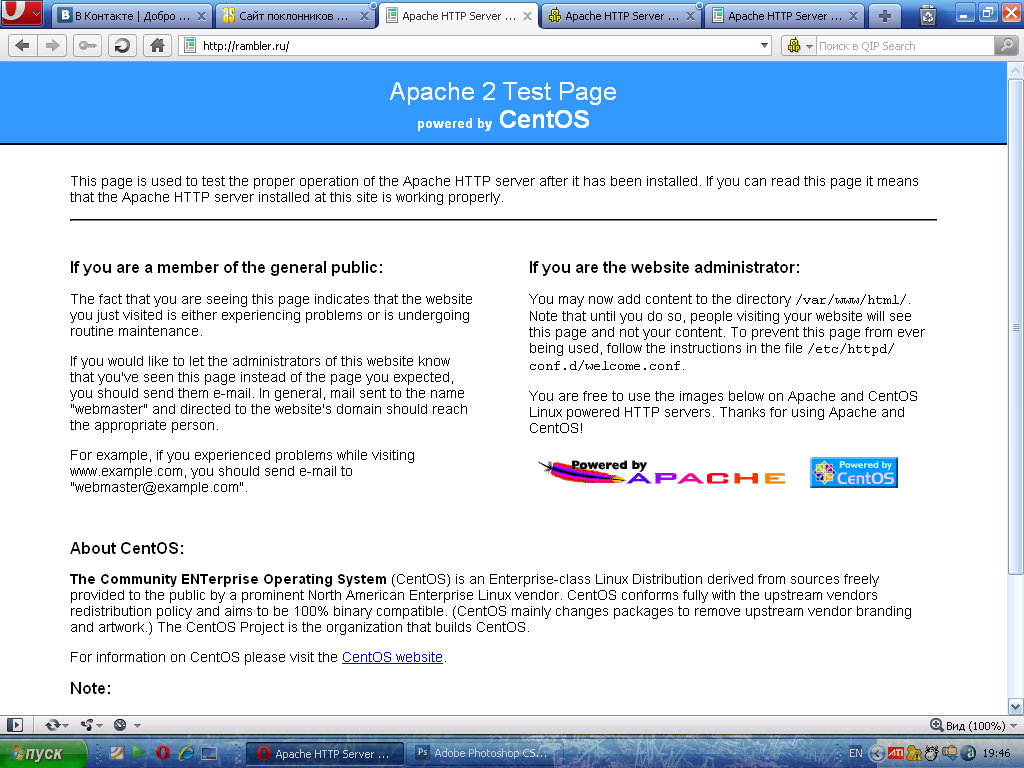Switch to the Сайт поклонников tab
The image size is (1024, 768).
(x=294, y=16)
